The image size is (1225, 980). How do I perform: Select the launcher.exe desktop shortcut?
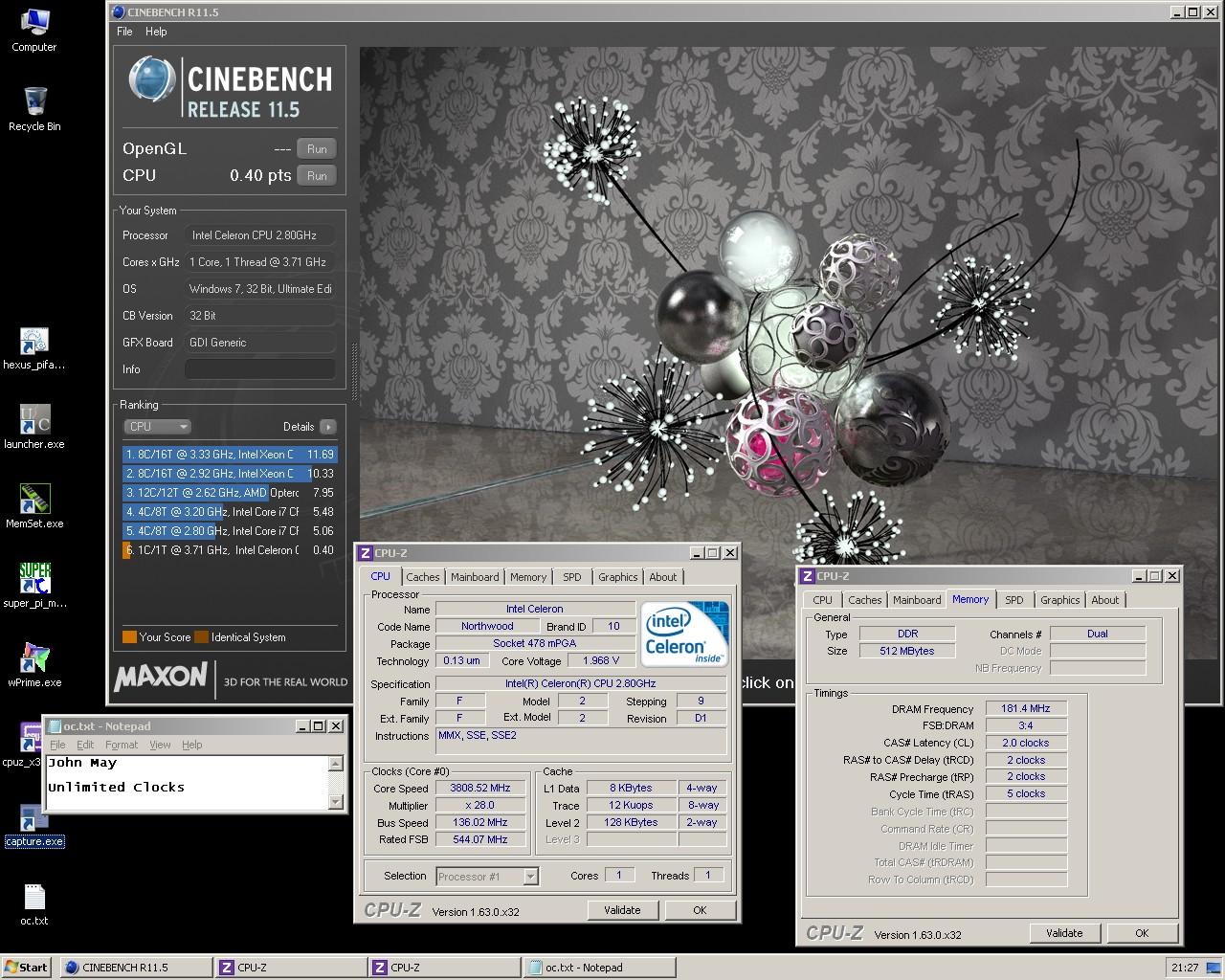coord(34,427)
